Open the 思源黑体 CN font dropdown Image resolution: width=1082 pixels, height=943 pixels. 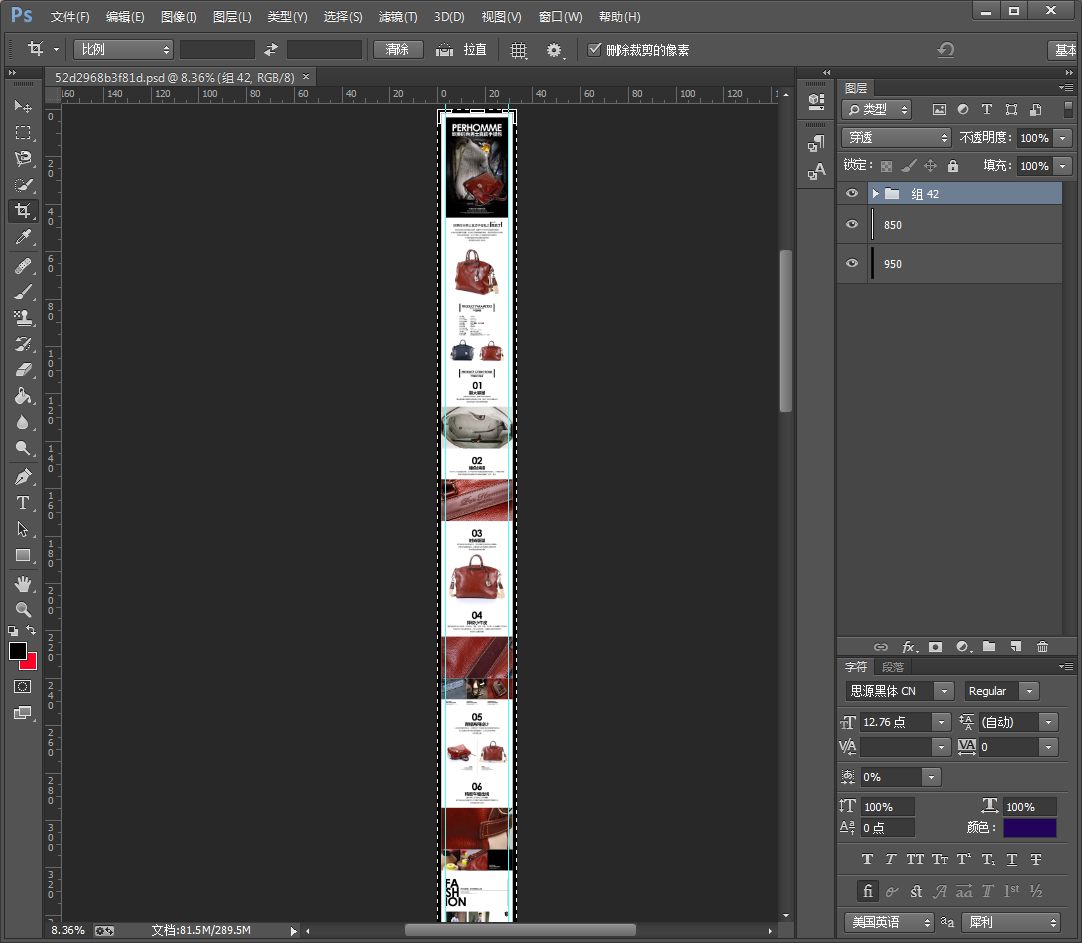click(899, 691)
